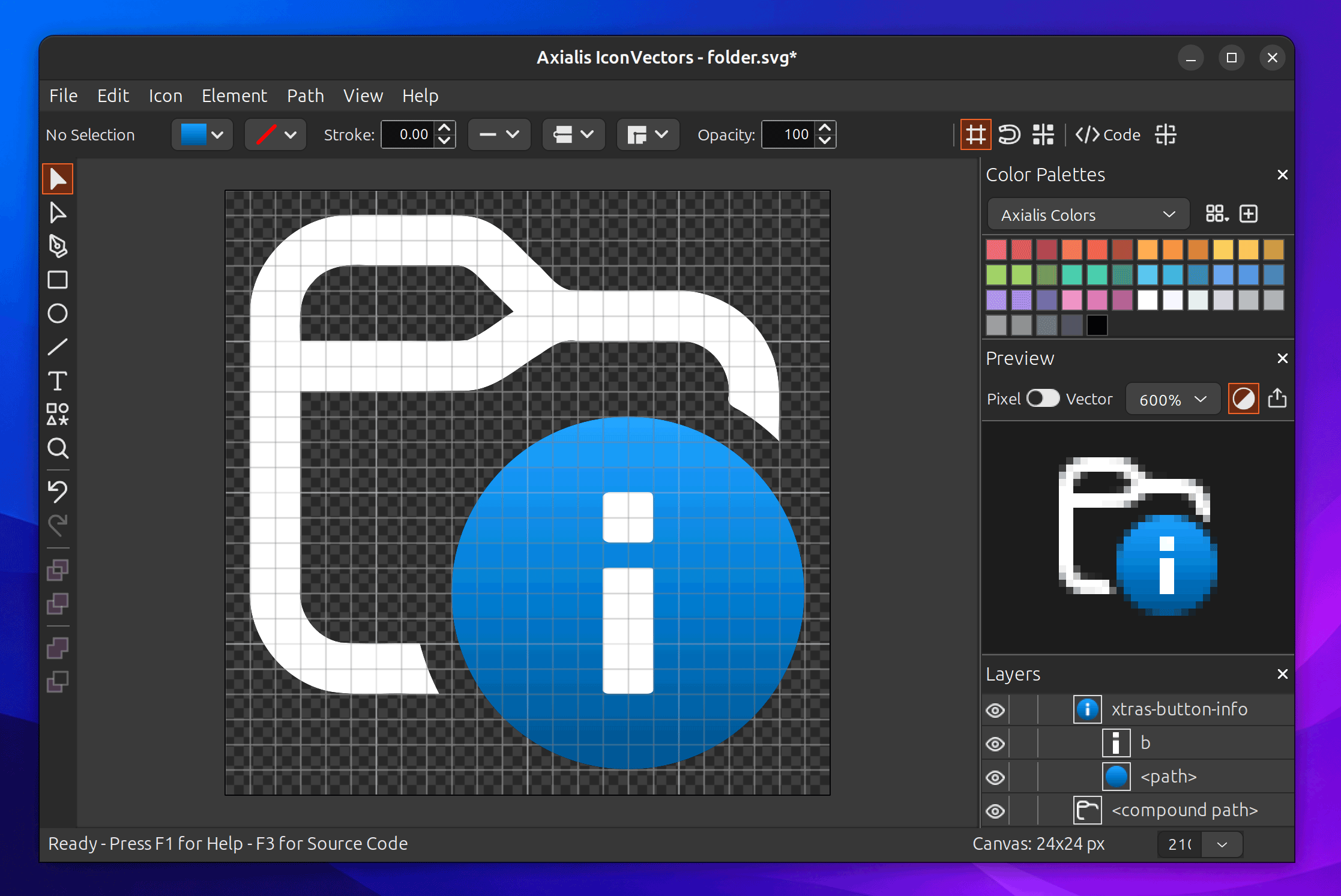Decrease the Opacity value
The width and height of the screenshot is (1341, 896).
pyautogui.click(x=825, y=141)
